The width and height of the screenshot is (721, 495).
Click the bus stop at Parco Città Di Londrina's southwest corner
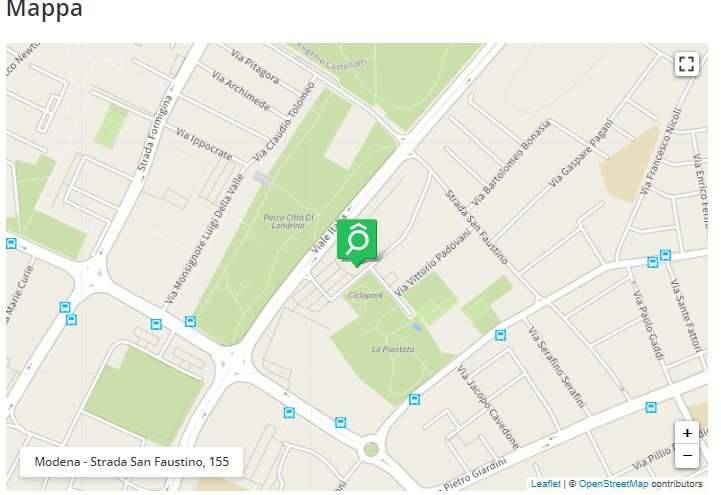click(x=190, y=321)
